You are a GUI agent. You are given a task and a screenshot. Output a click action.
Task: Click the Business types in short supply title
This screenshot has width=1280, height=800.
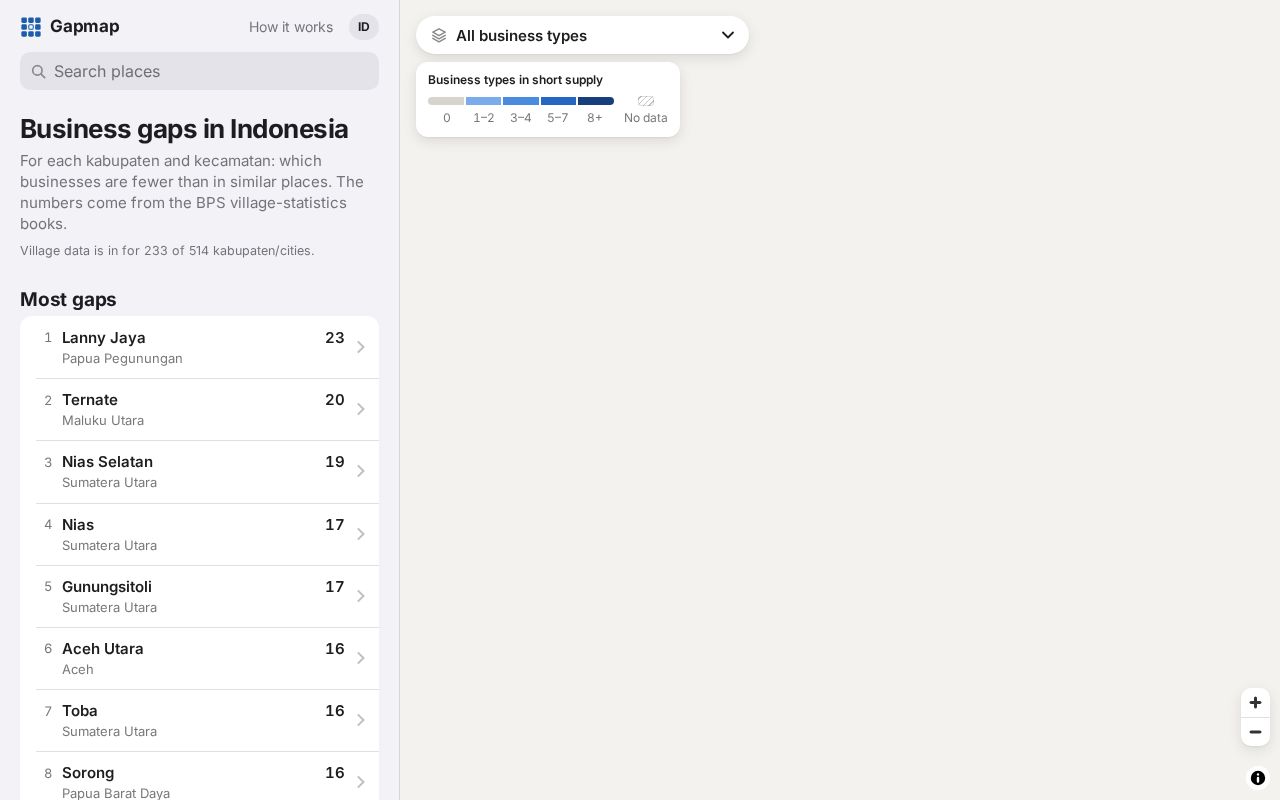tap(515, 80)
